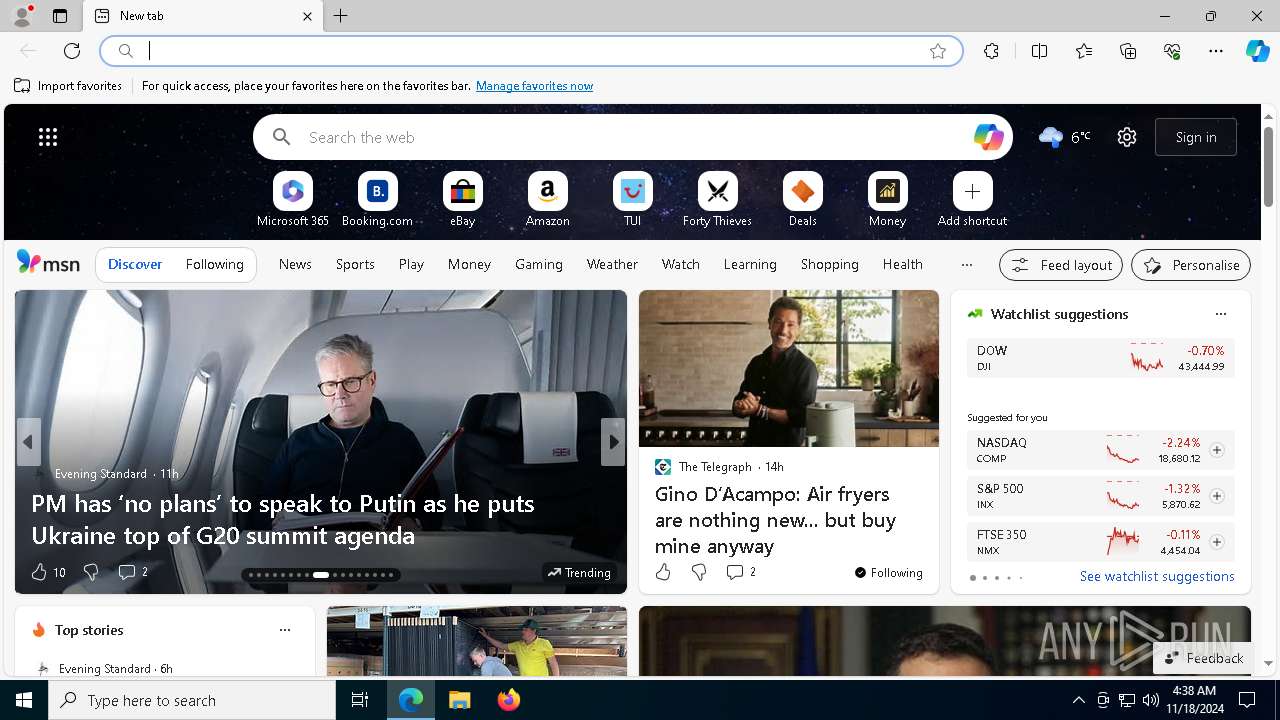Open the Windows Start menu

24,700
